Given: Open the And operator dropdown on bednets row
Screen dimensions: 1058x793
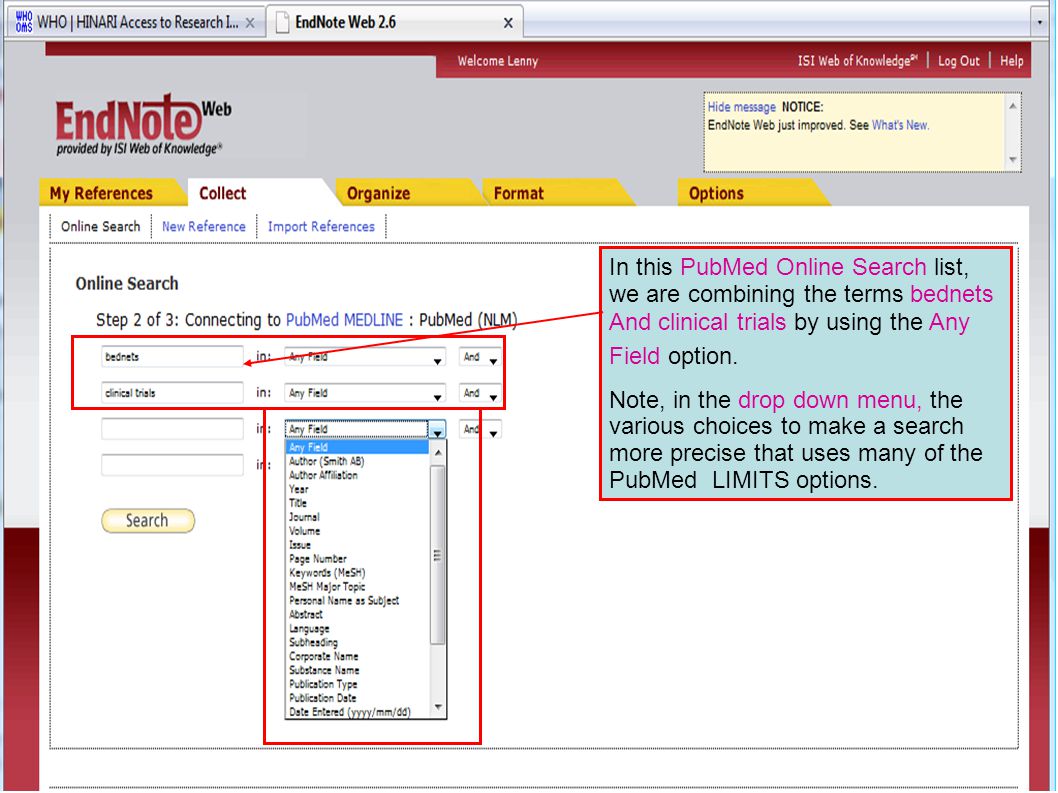Looking at the screenshot, I should (480, 357).
